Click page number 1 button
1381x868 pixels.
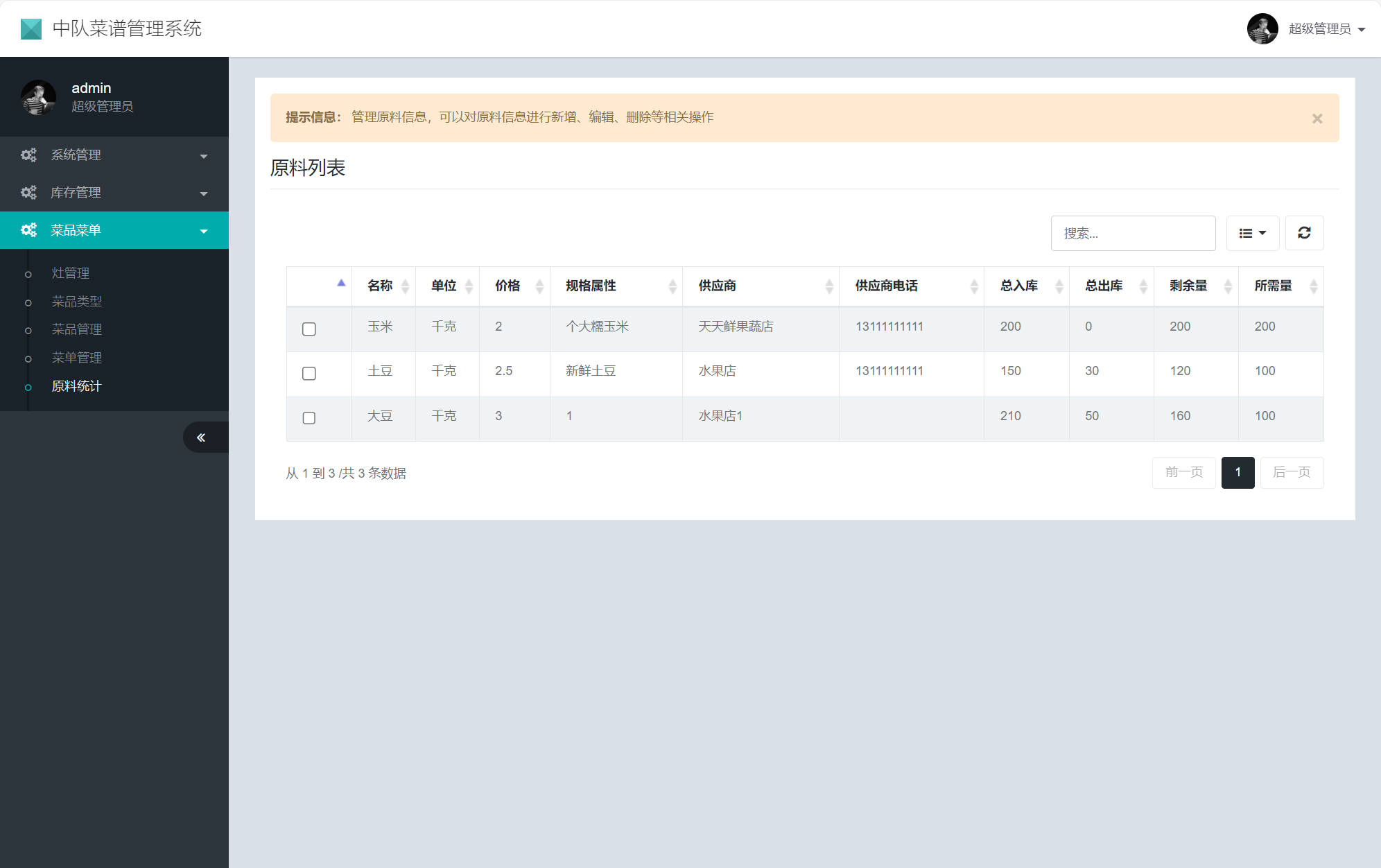(1238, 472)
